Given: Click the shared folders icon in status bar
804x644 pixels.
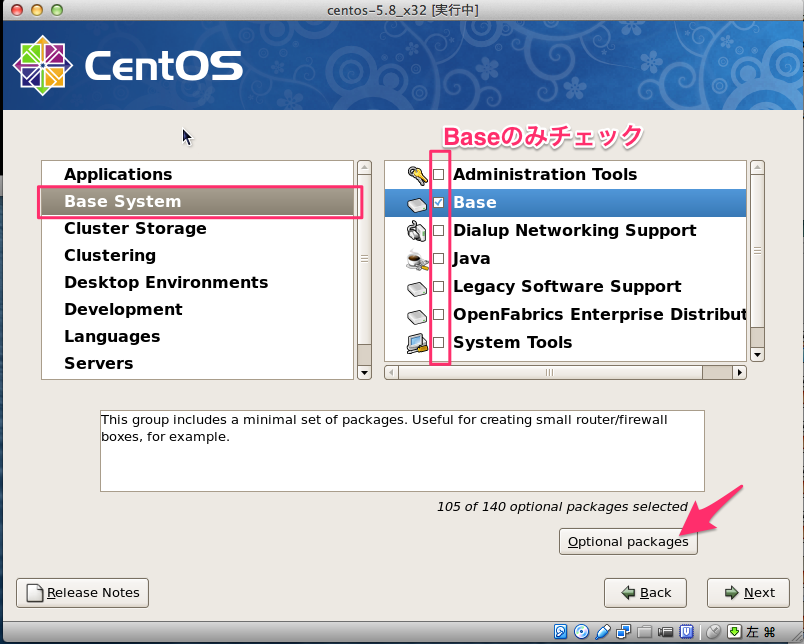Looking at the screenshot, I should [645, 632].
